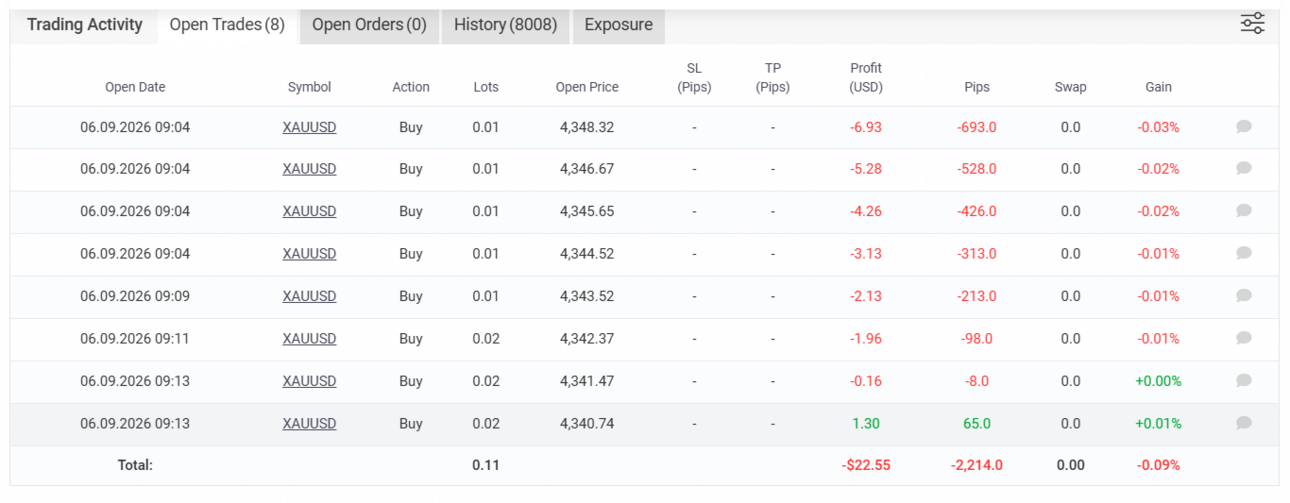Open the History (8008) tab
This screenshot has width=1290, height=503.
click(x=506, y=25)
